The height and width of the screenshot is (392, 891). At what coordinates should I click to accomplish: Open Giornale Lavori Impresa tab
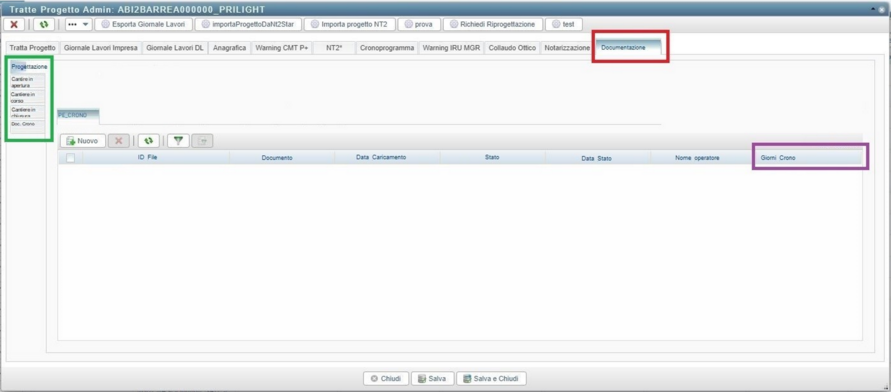(x=101, y=48)
